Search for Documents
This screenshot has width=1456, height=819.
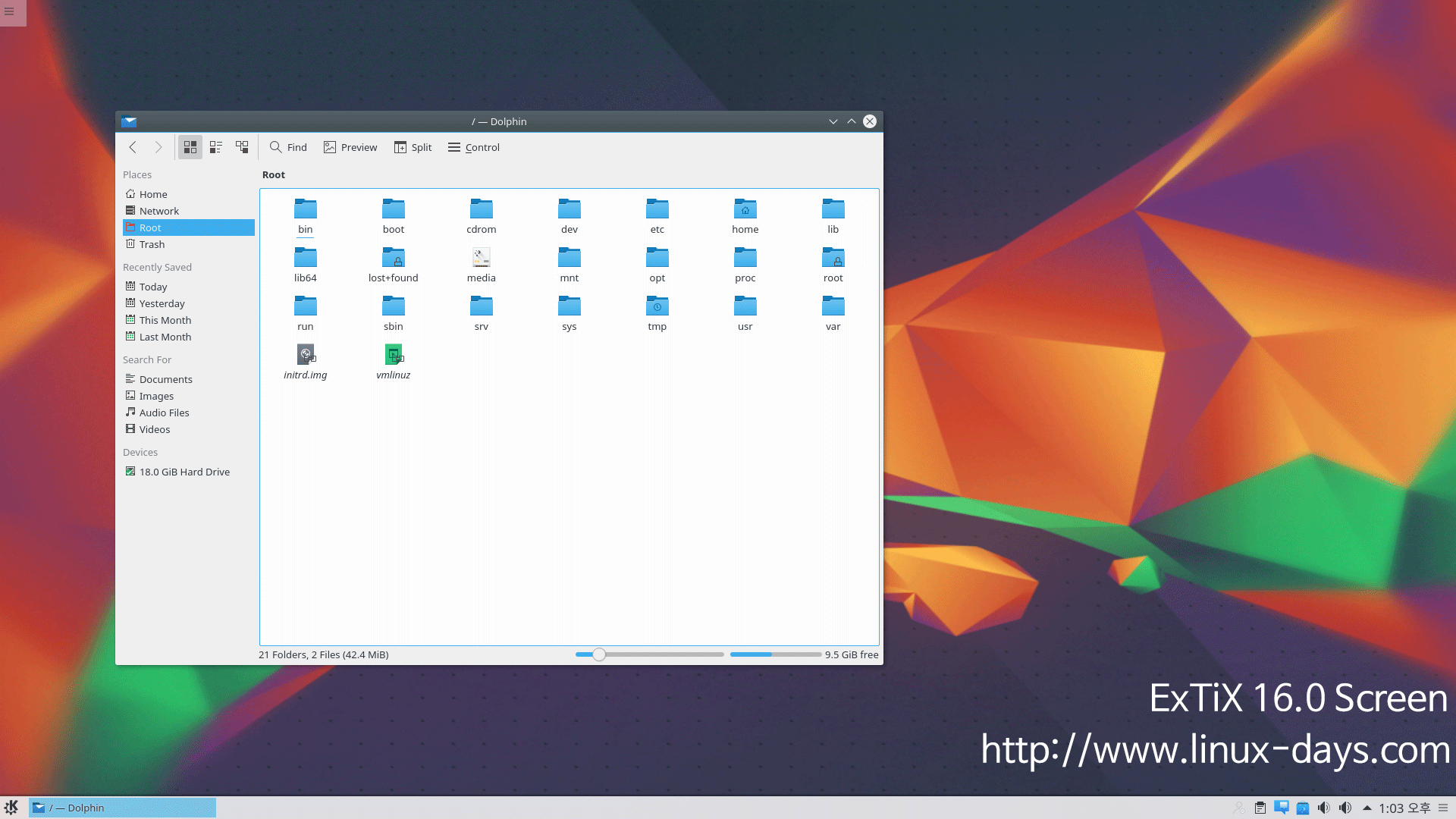click(x=188, y=379)
